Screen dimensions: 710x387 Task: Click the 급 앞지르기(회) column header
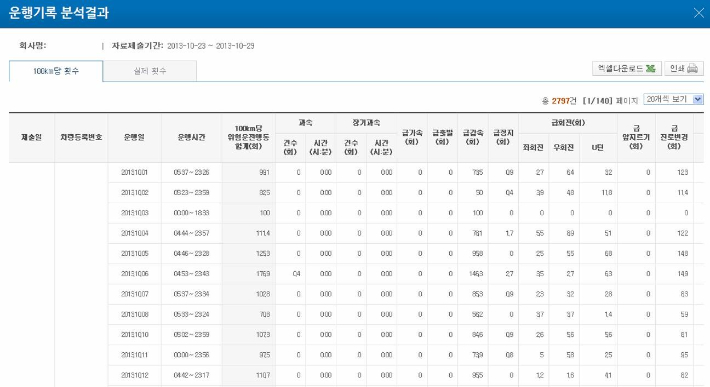coord(636,137)
